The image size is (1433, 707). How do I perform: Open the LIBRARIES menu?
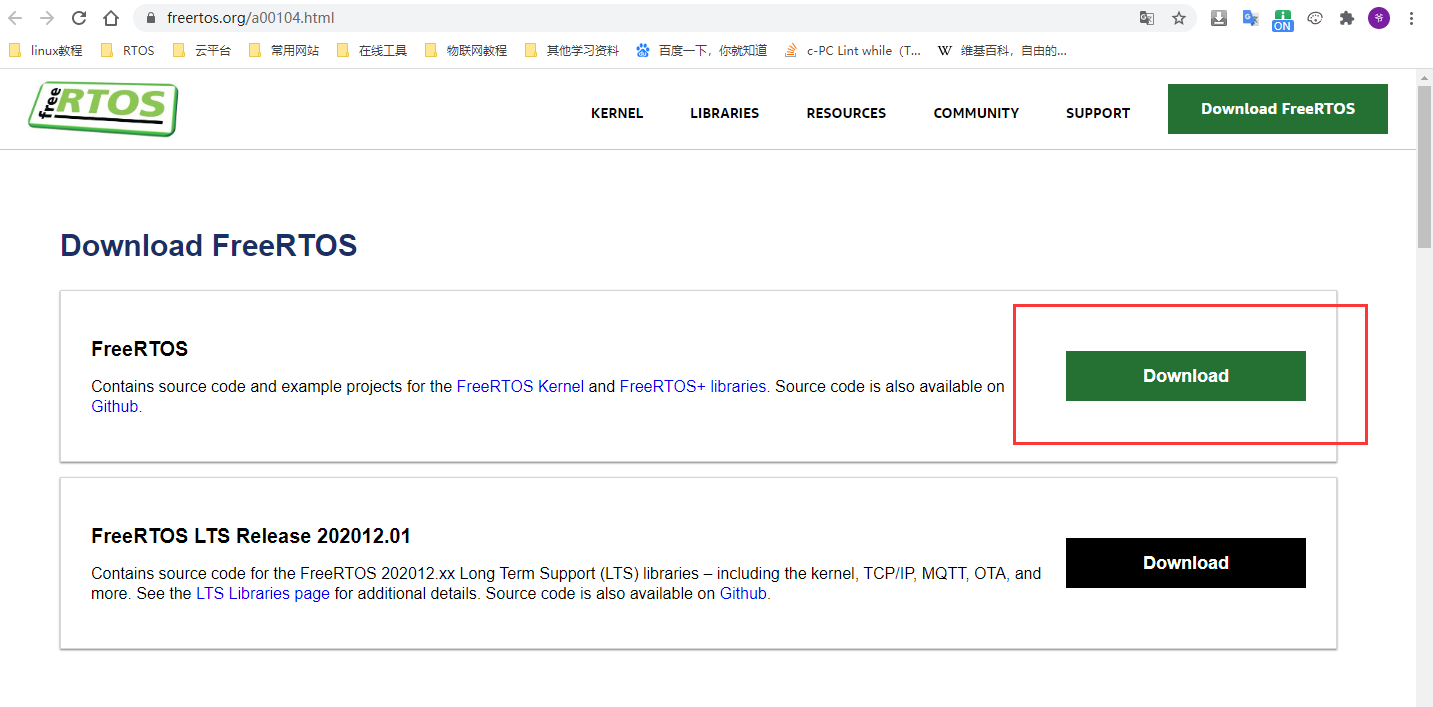(x=724, y=113)
